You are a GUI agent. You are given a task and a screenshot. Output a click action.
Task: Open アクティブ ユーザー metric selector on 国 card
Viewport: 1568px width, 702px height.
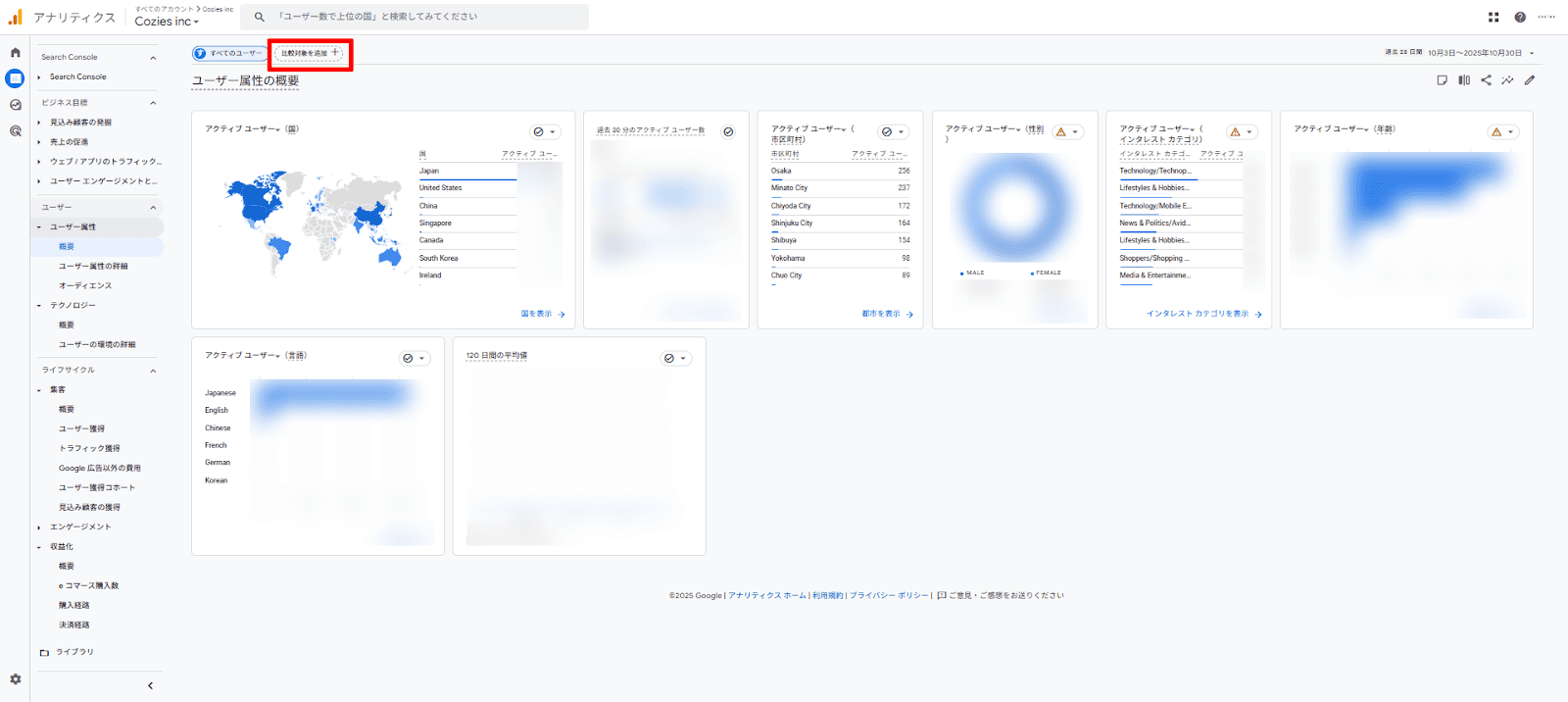click(x=242, y=129)
